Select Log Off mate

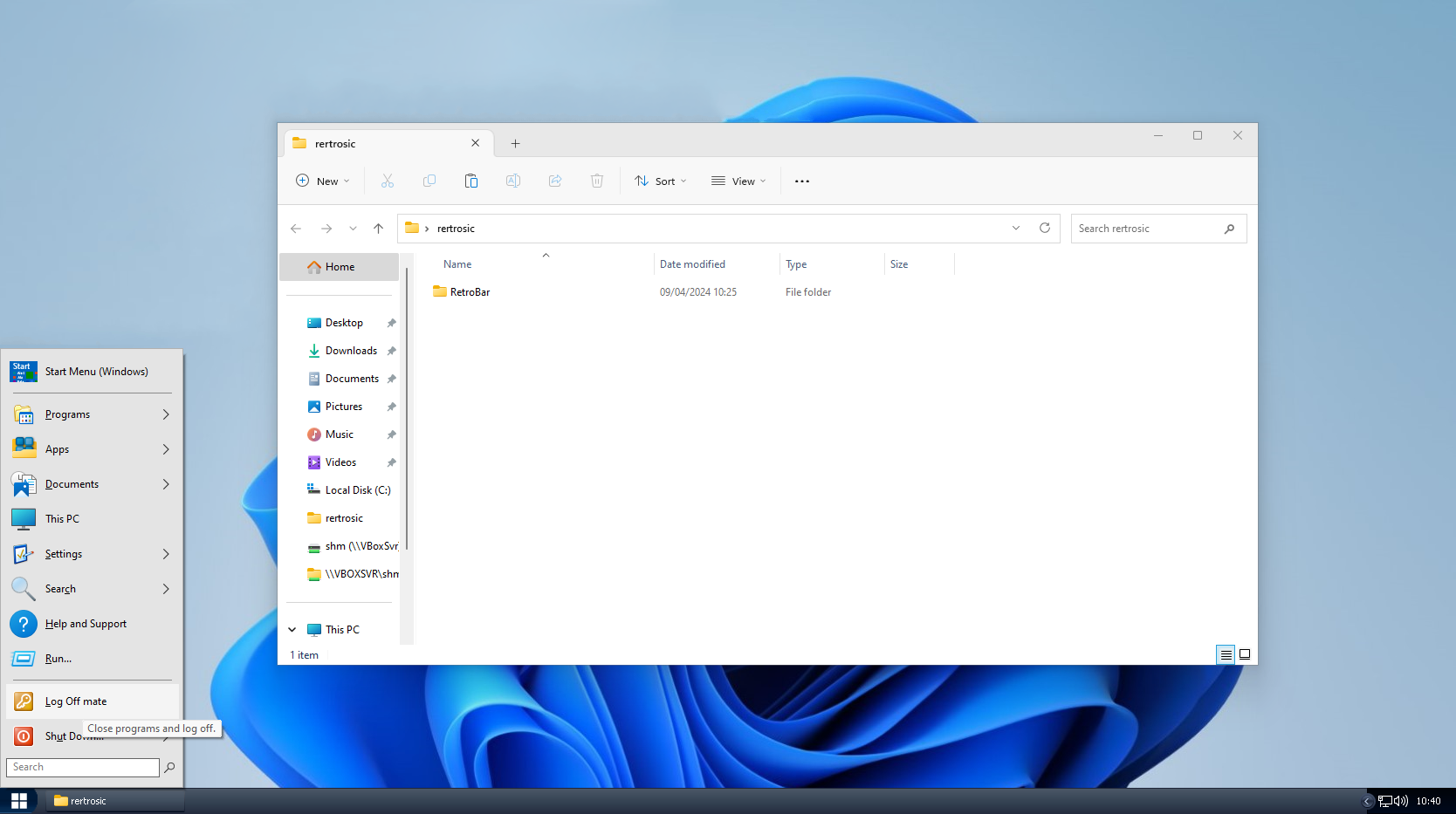click(x=93, y=701)
